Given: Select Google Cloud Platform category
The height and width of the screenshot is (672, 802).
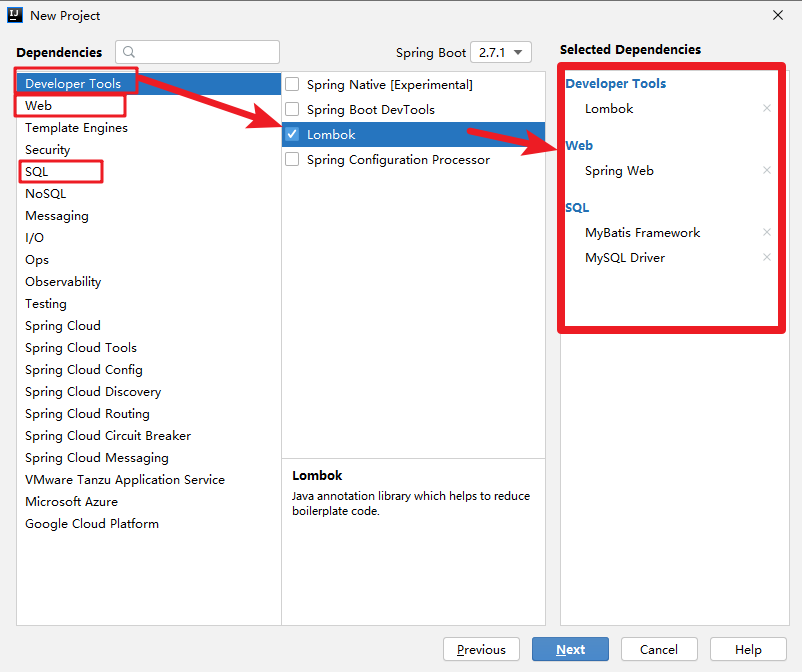Looking at the screenshot, I should 149,523.
